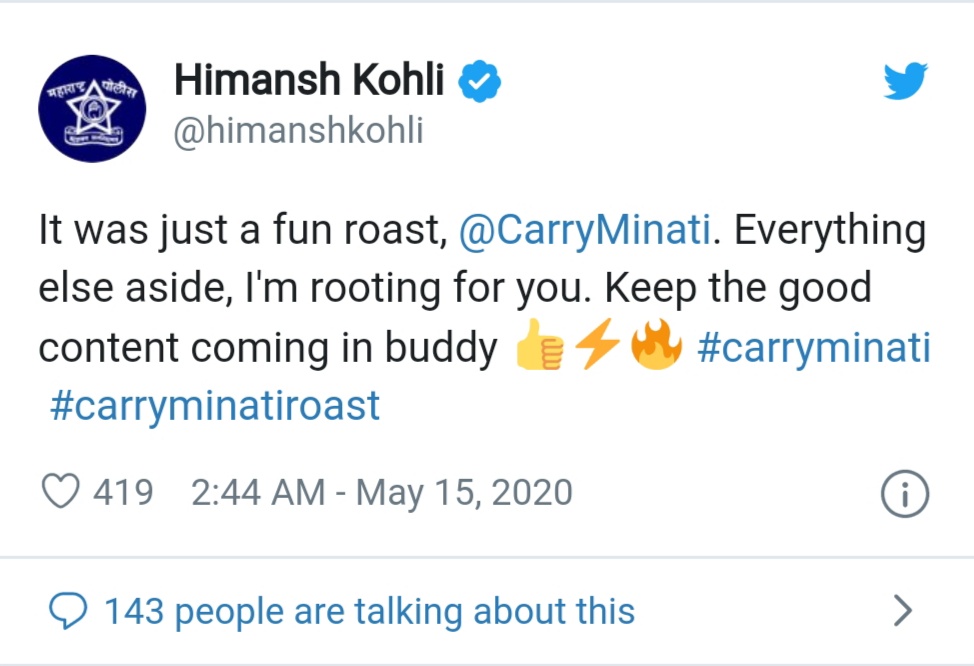Open Himansh Kohli's profile avatar
This screenshot has height=666, width=974.
pos(93,109)
